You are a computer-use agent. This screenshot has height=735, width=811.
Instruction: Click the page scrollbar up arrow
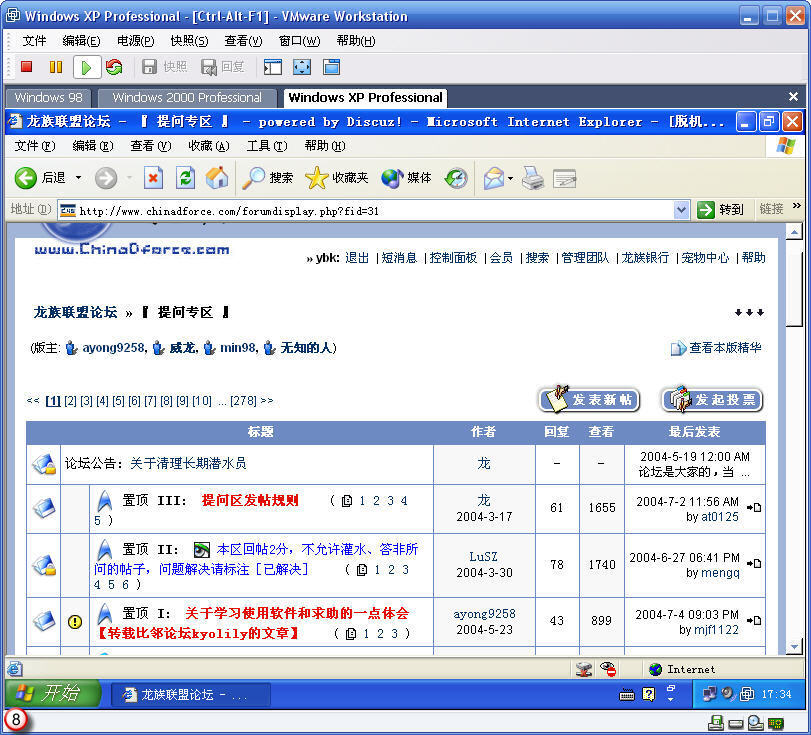pyautogui.click(x=794, y=232)
